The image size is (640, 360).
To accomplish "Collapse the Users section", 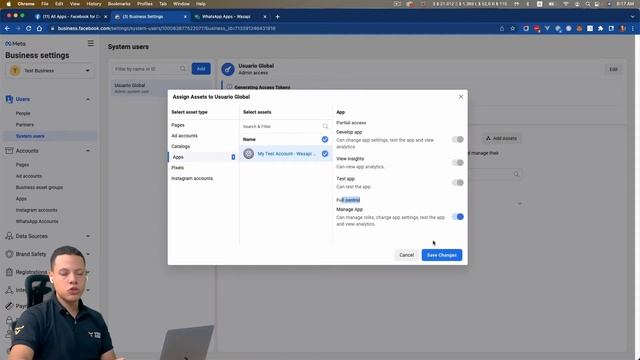I will click(x=88, y=99).
